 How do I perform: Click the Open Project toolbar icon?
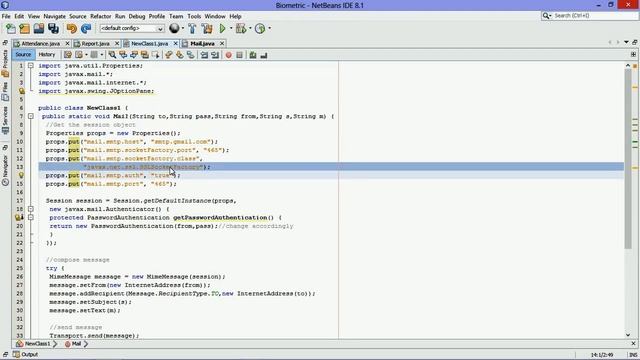point(39,29)
